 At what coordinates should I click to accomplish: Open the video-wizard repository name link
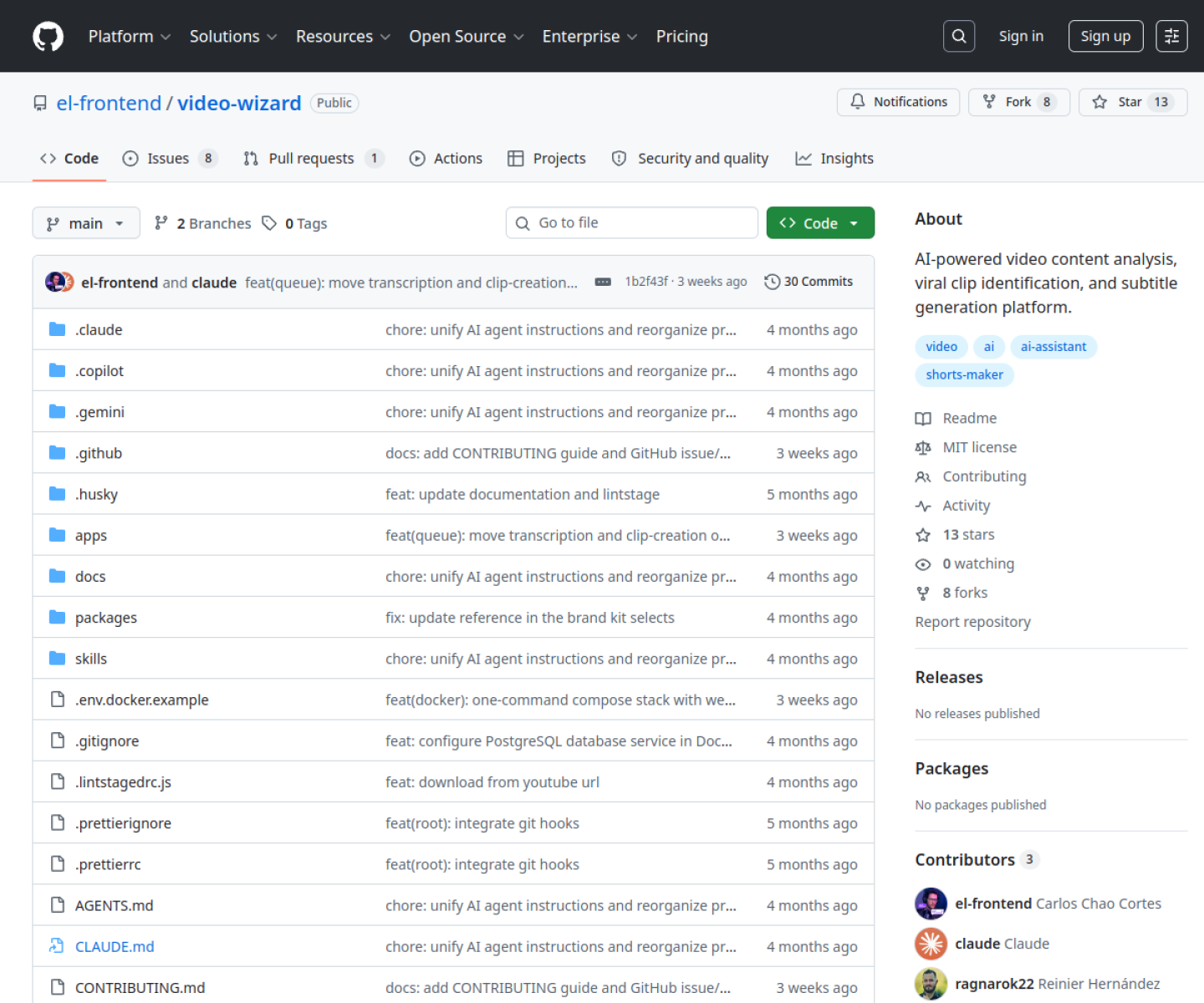coord(239,103)
